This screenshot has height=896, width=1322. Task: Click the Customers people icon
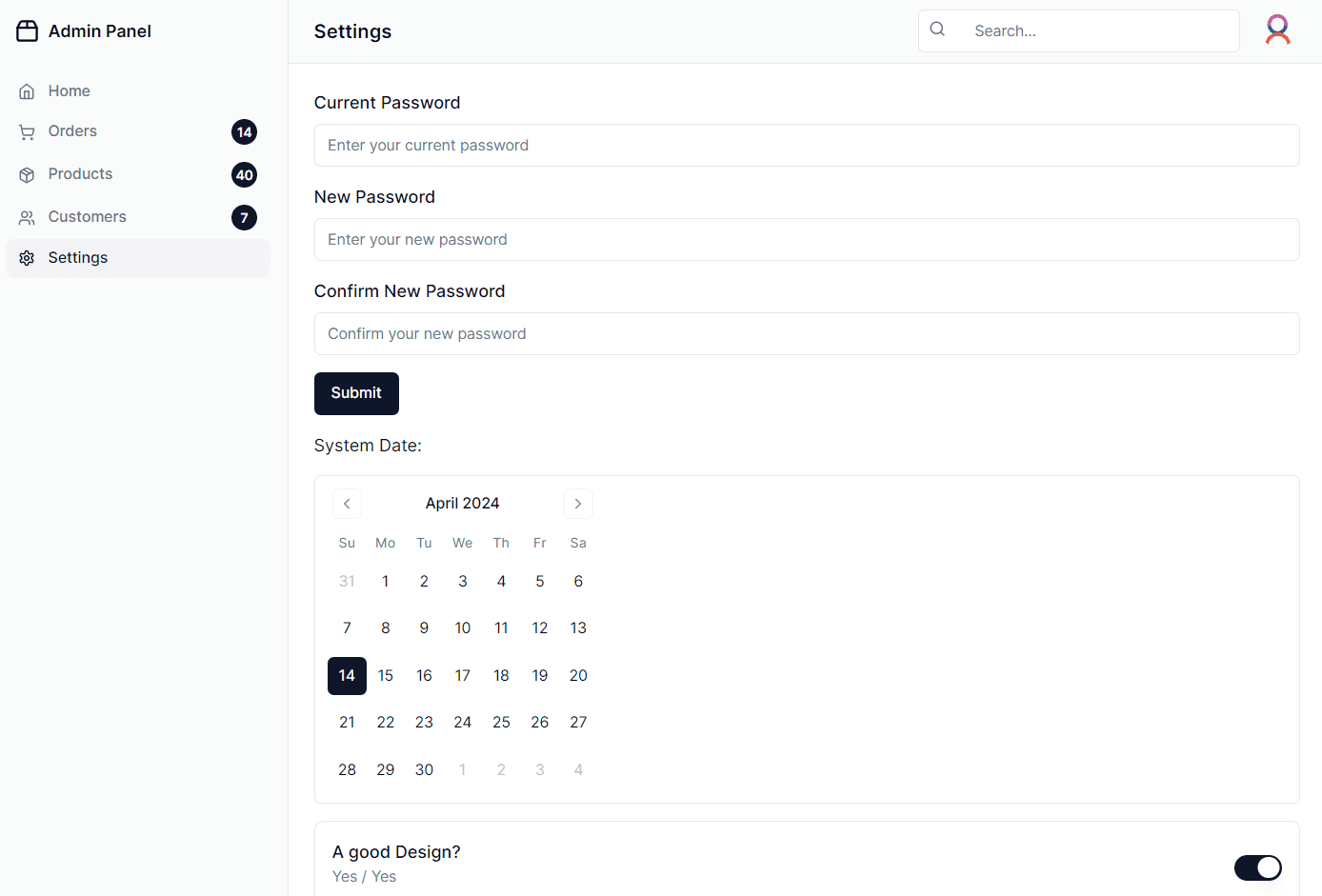pos(27,218)
